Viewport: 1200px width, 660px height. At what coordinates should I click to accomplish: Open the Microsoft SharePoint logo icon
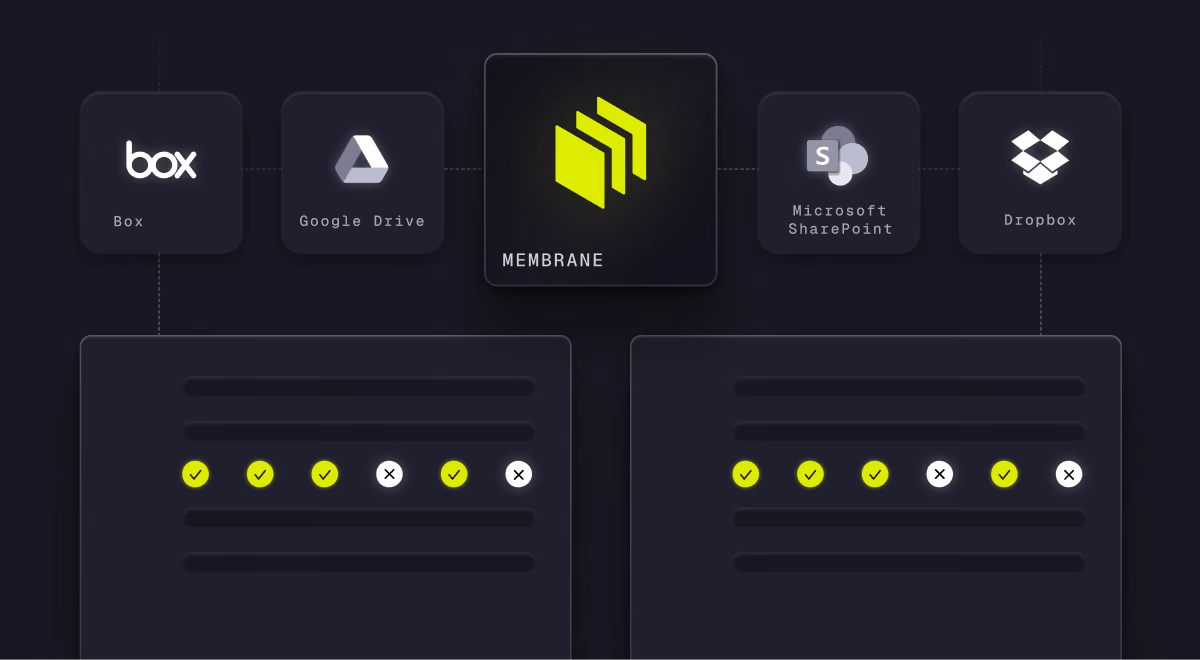click(837, 156)
